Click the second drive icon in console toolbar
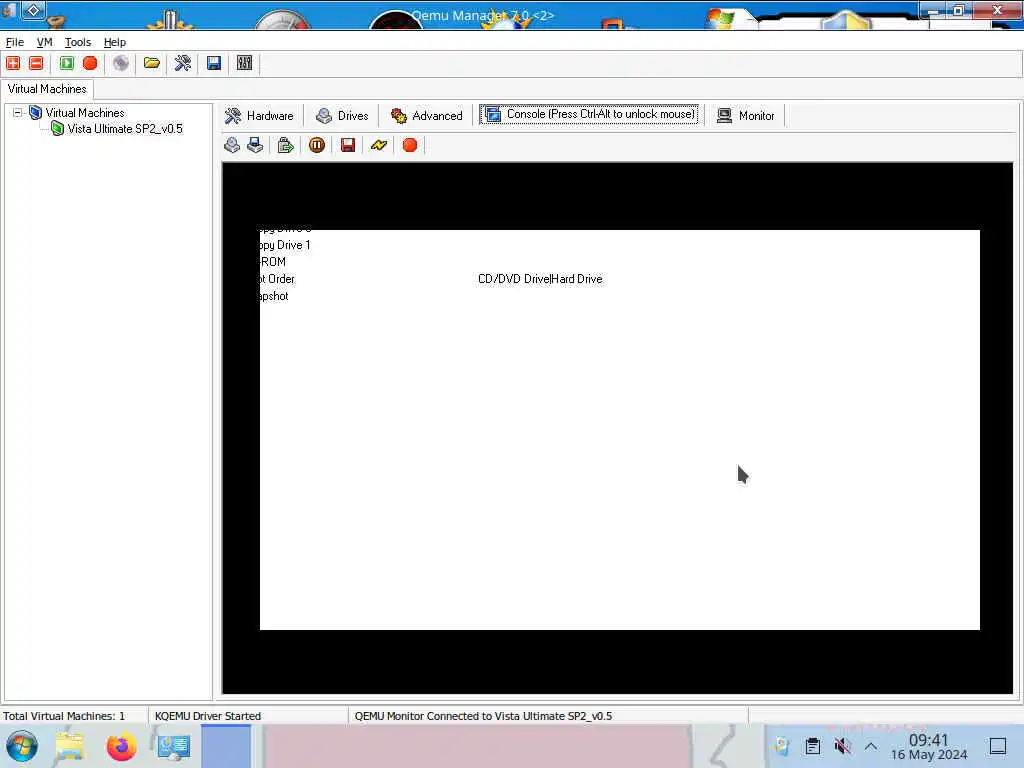 pyautogui.click(x=255, y=145)
